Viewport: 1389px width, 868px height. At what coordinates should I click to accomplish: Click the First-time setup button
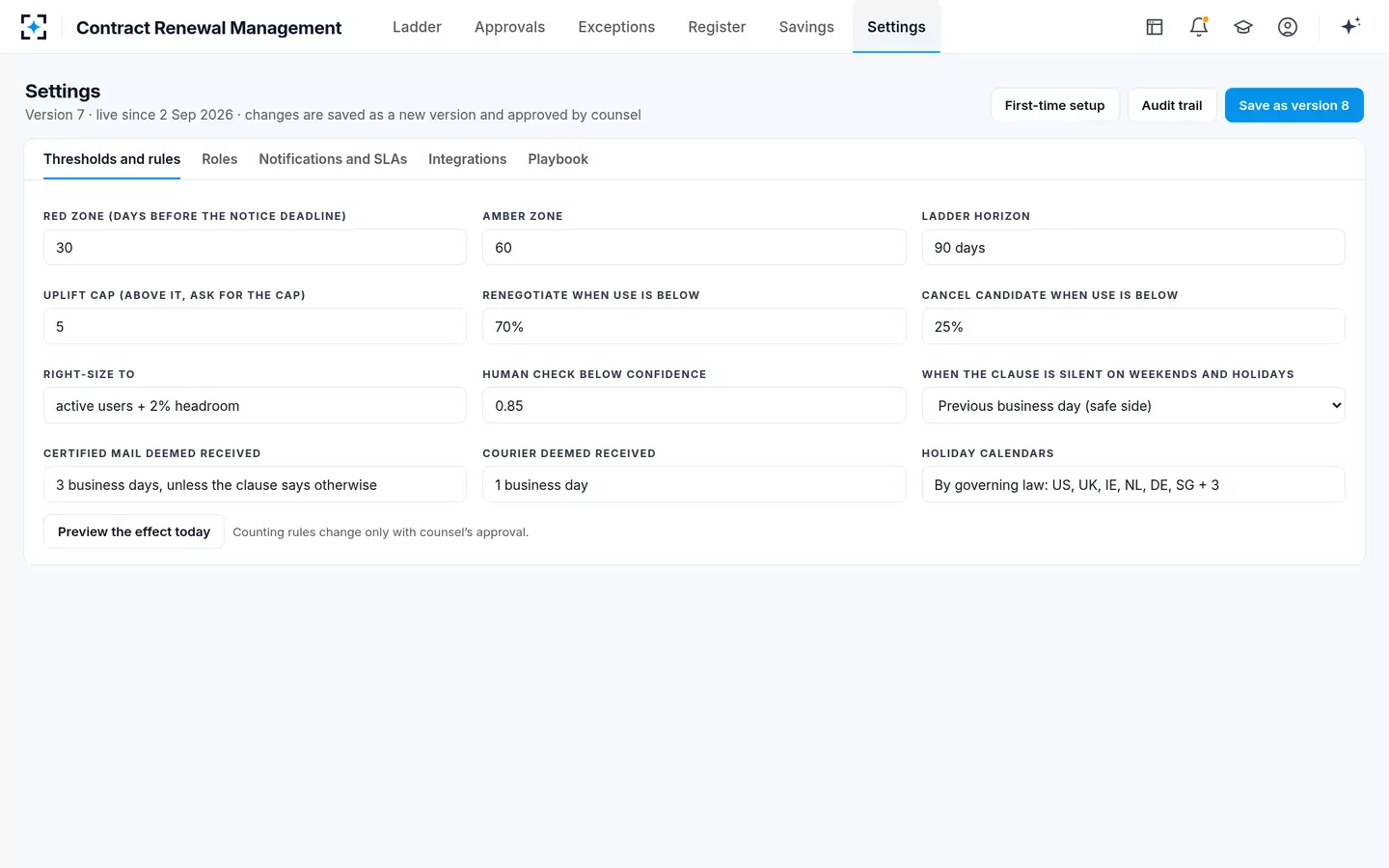pos(1054,105)
